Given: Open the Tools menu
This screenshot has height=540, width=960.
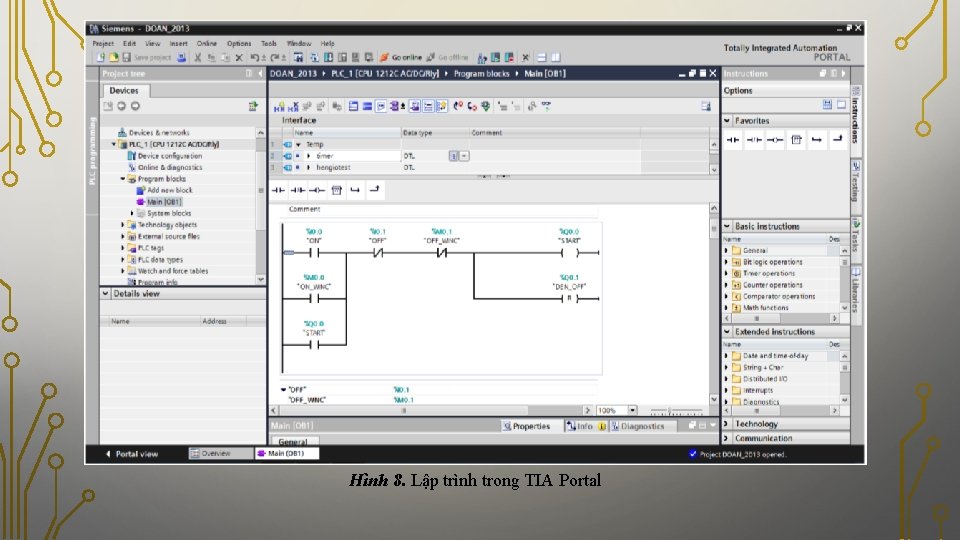Looking at the screenshot, I should pyautogui.click(x=269, y=43).
